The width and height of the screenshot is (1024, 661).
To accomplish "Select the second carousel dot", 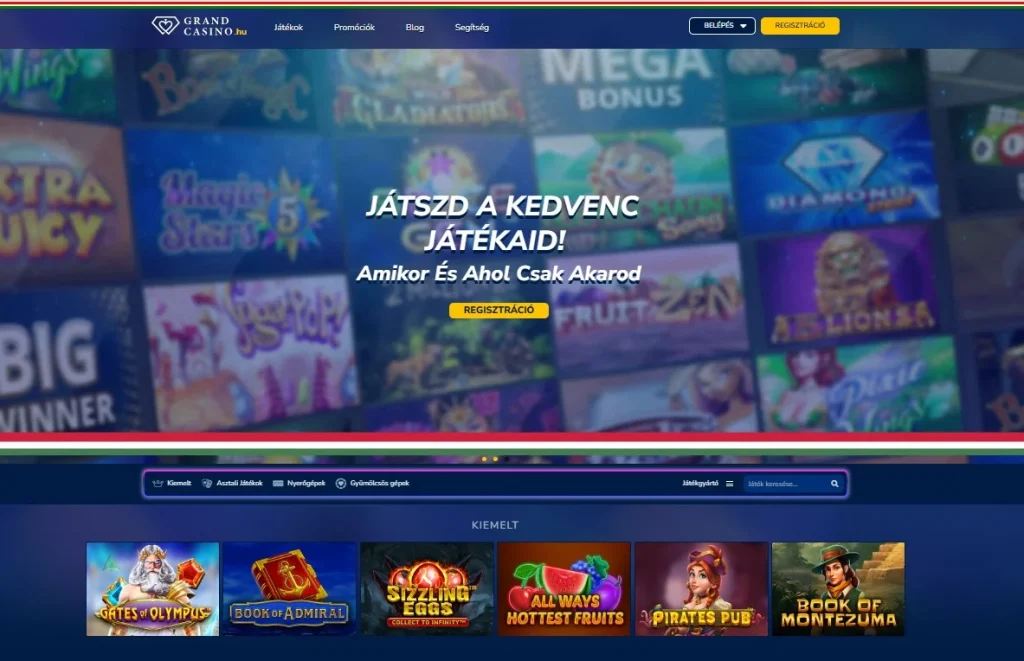I will pos(496,459).
